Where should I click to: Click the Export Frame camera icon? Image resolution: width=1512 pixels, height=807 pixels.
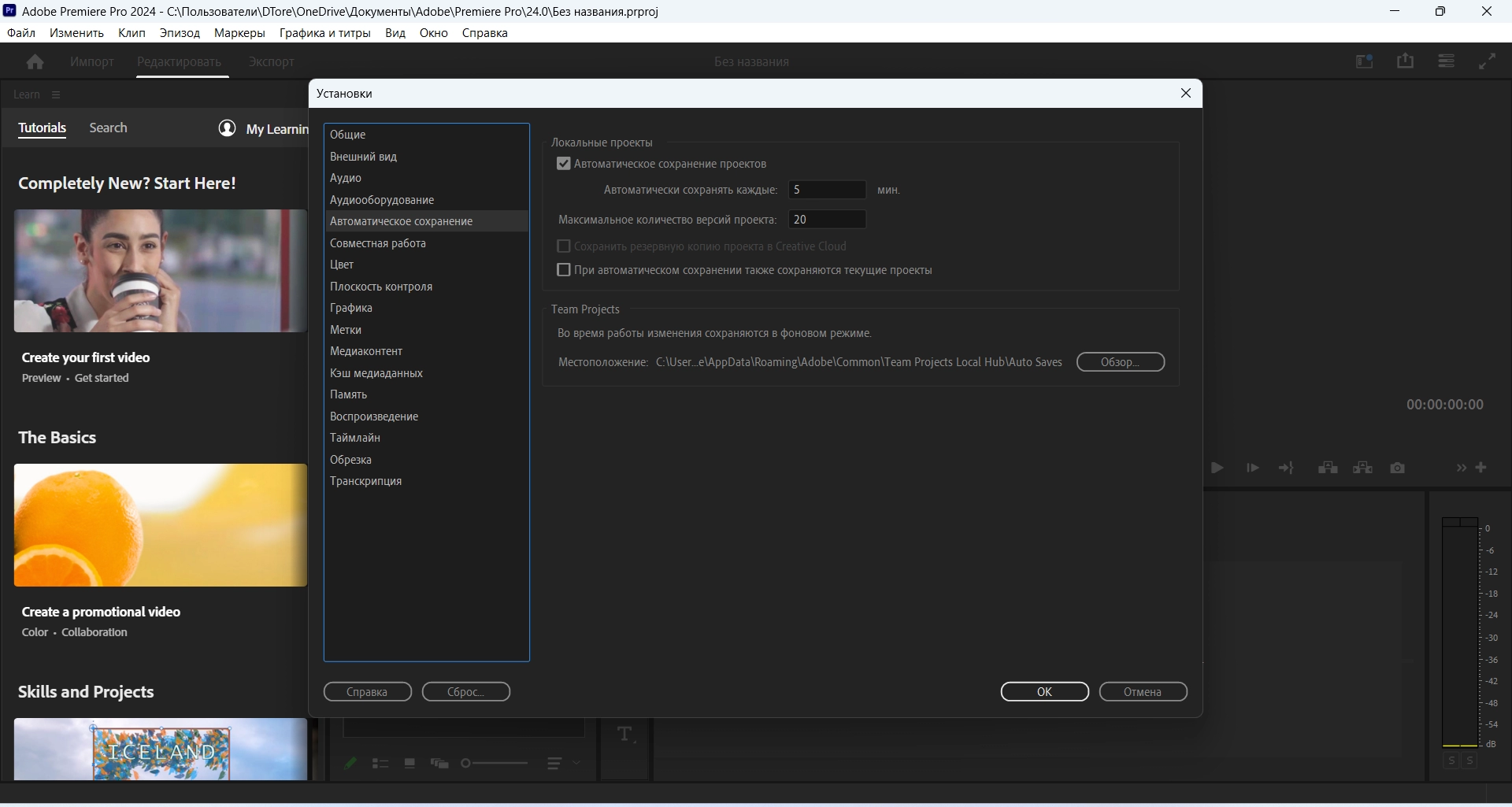click(x=1398, y=468)
